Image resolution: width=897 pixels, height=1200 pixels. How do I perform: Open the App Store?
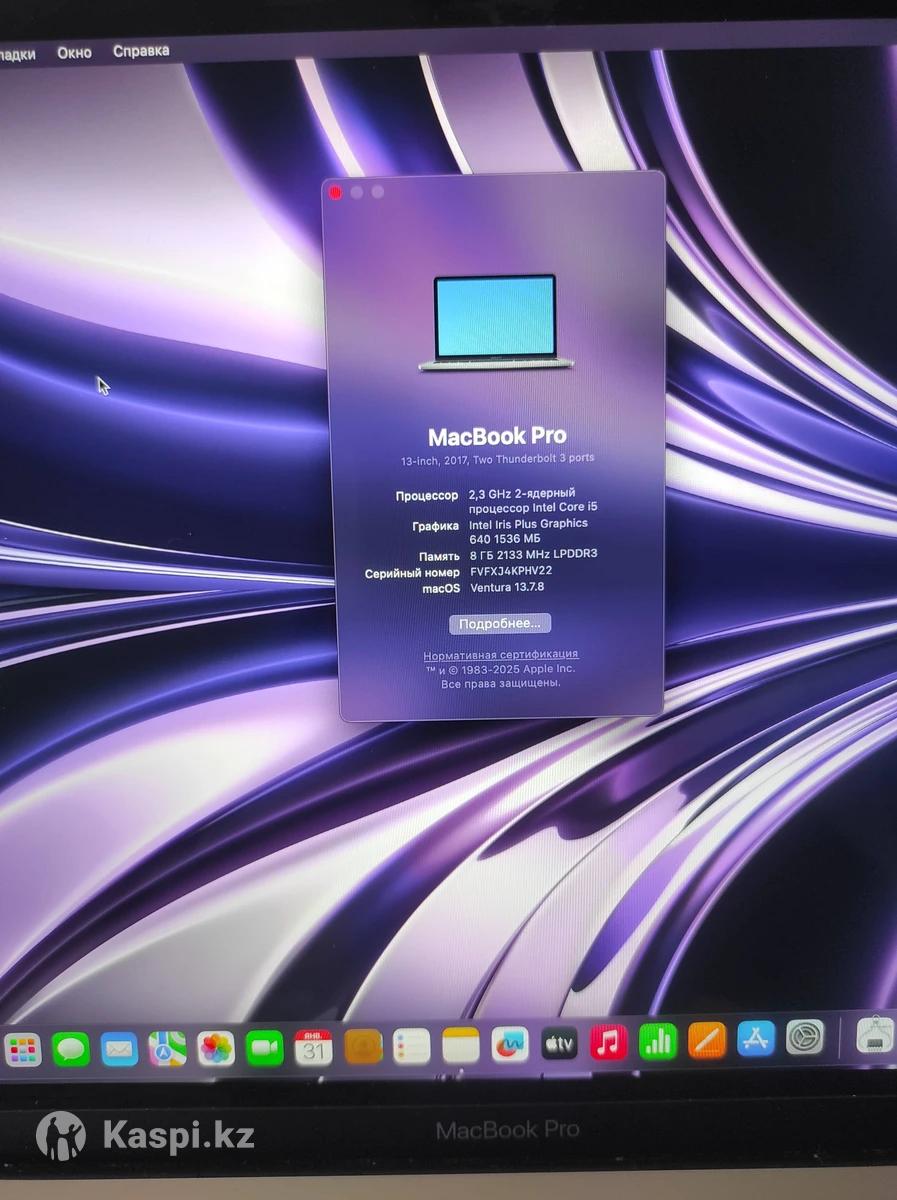click(756, 1039)
